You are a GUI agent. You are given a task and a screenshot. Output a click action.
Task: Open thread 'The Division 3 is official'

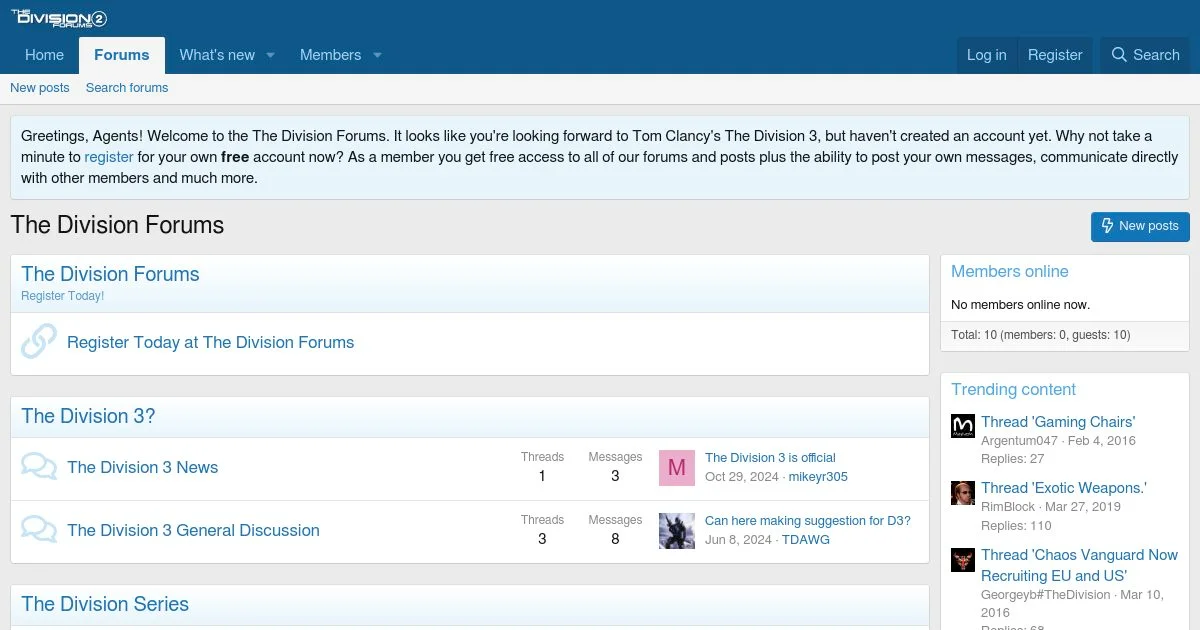pos(770,458)
